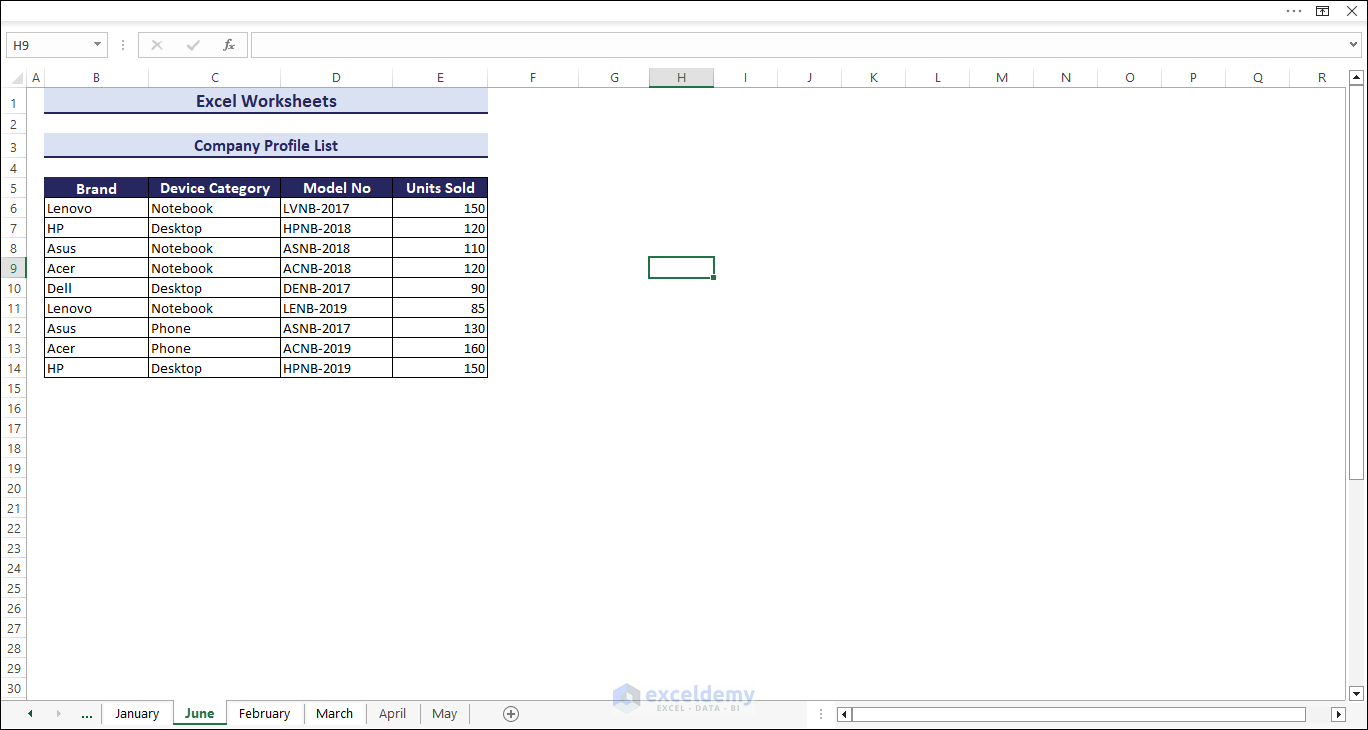Click the formula bar Cancel X icon
Screen dimensions: 1368x730
tap(157, 45)
